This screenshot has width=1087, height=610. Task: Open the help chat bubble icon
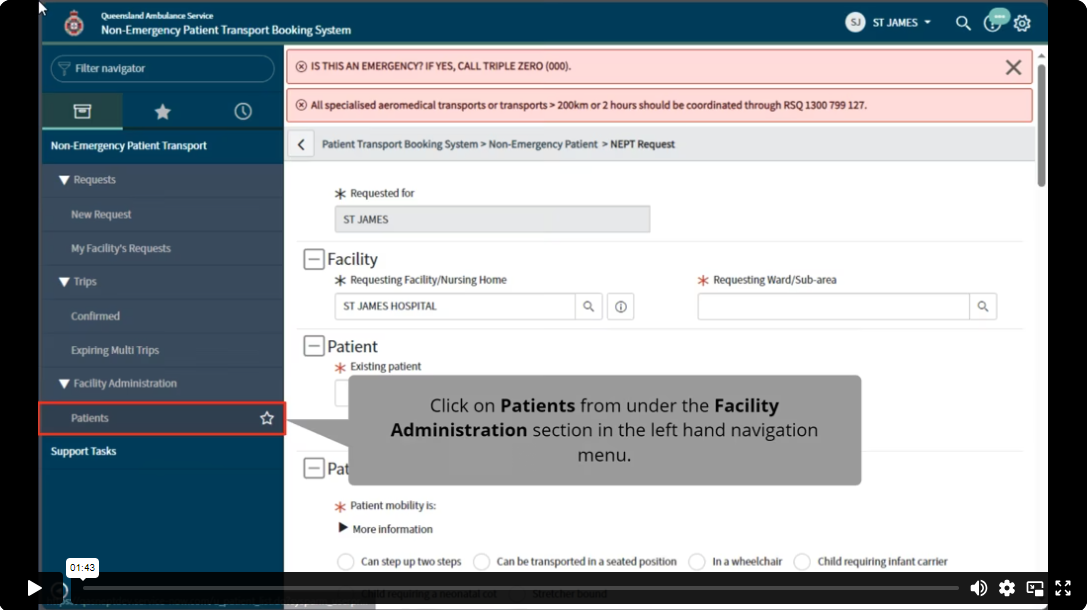pyautogui.click(x=993, y=21)
